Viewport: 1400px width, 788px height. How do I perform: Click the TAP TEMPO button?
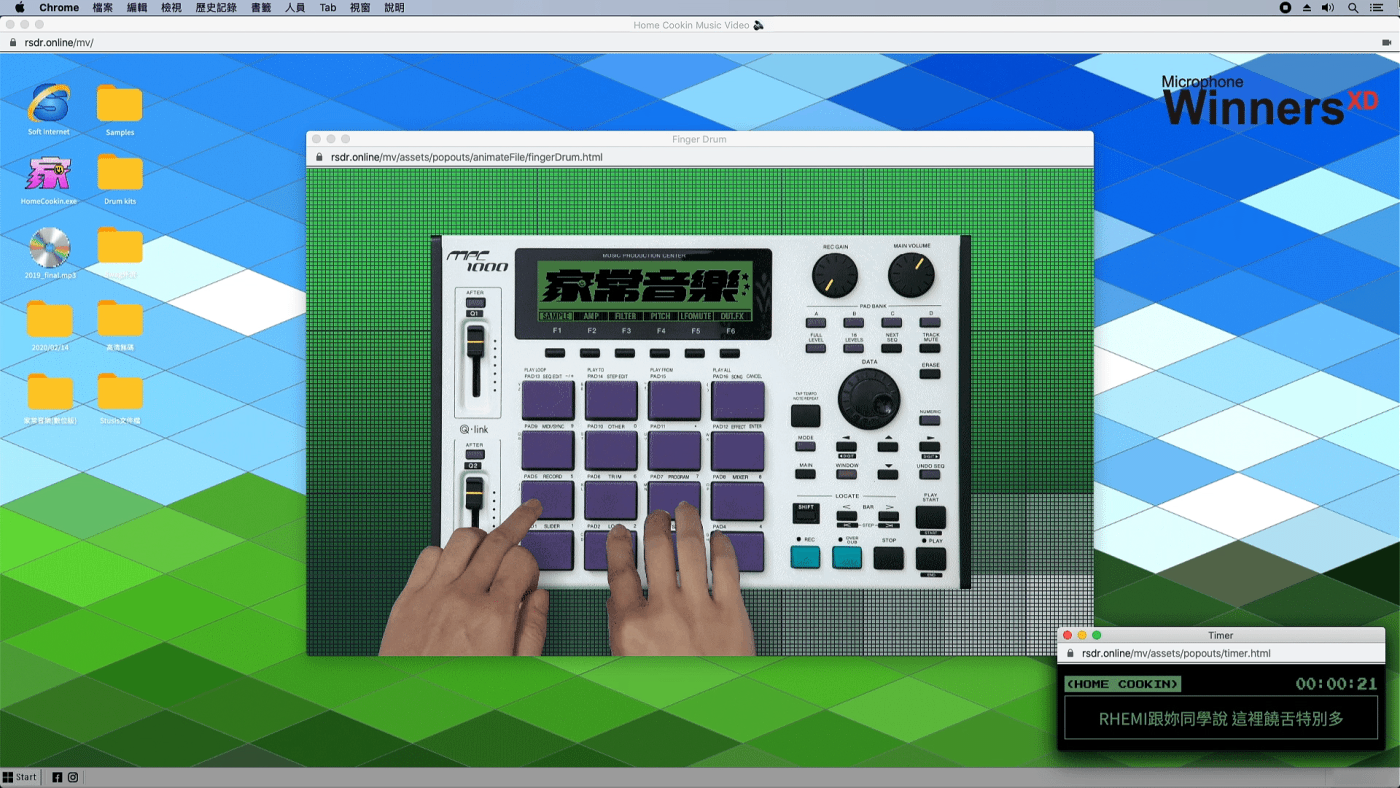pyautogui.click(x=806, y=415)
